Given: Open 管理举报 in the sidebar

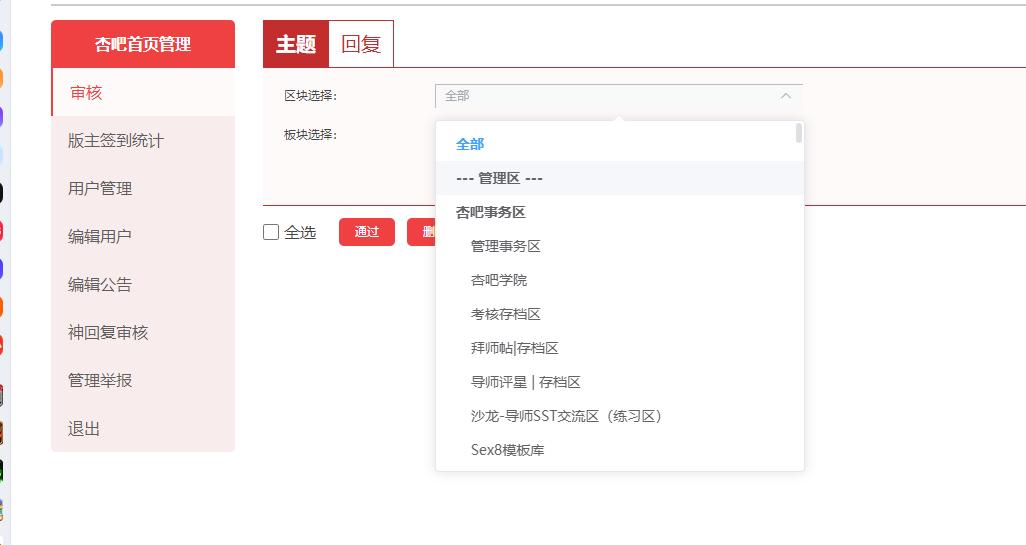Looking at the screenshot, I should tap(100, 381).
